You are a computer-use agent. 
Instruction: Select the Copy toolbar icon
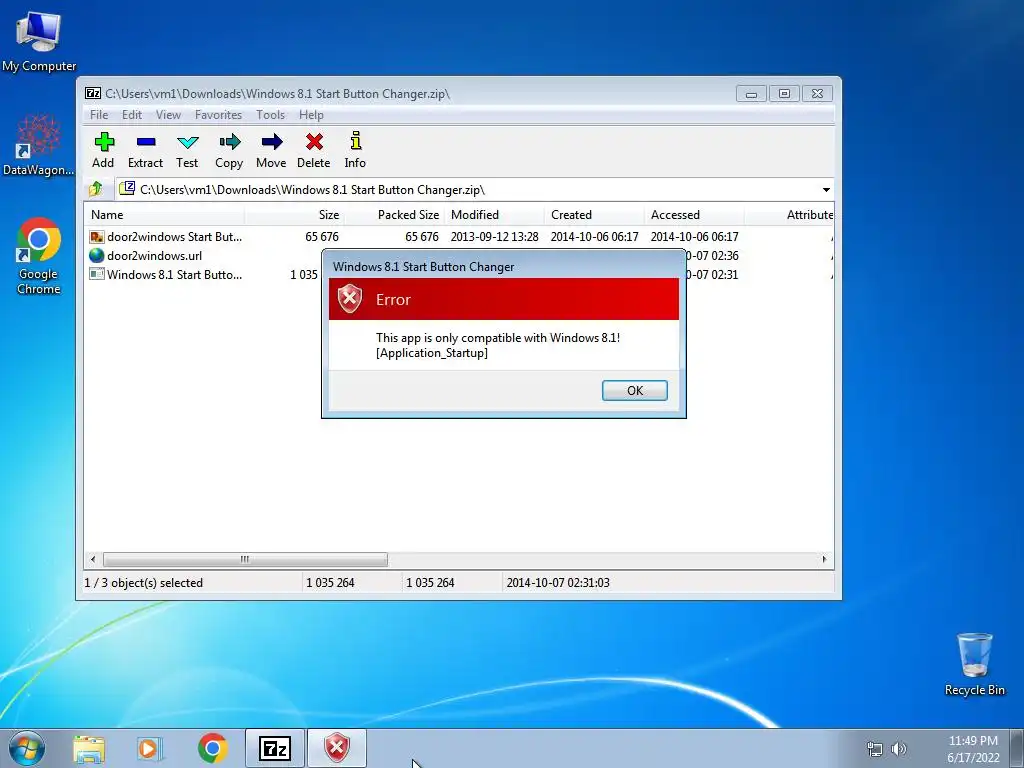pyautogui.click(x=229, y=150)
